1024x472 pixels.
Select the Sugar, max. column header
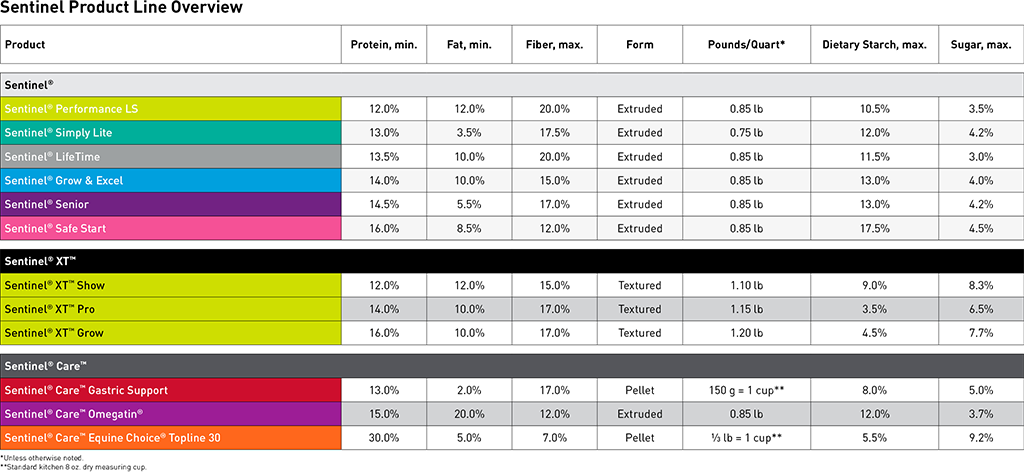(x=980, y=45)
